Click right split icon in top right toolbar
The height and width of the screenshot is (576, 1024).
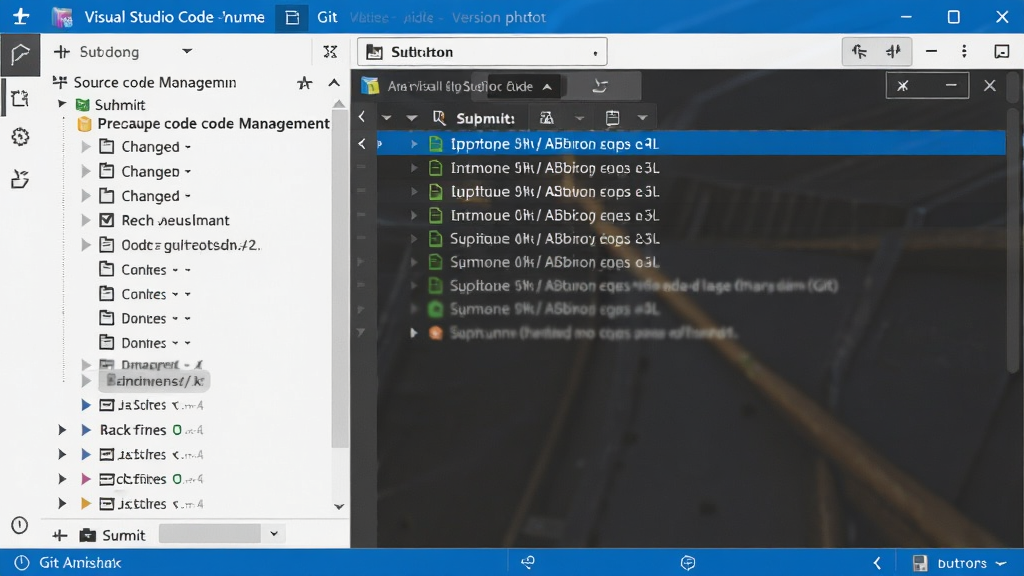893,52
